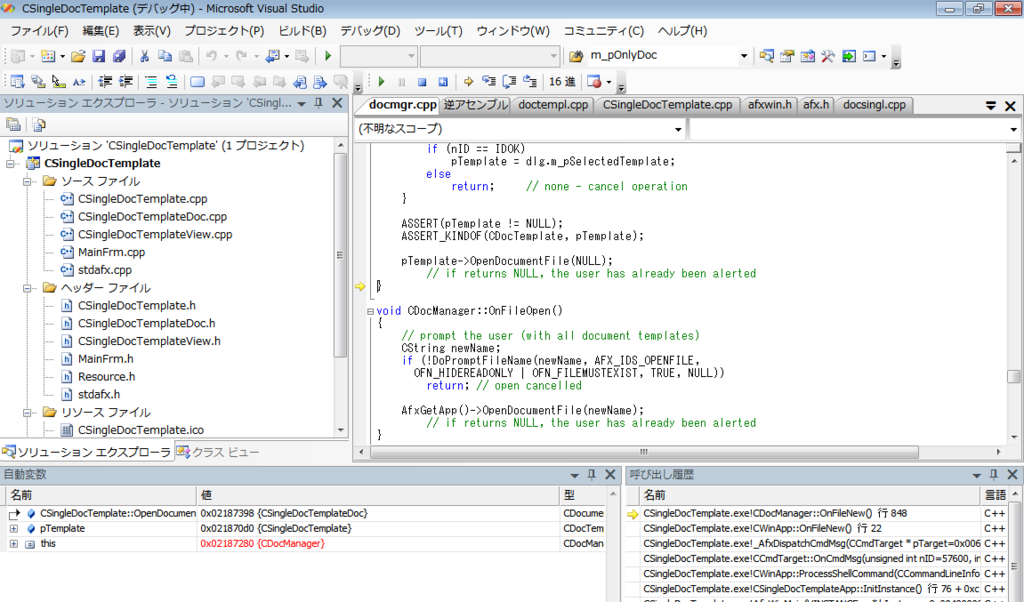Click the Step Into icon
The width and height of the screenshot is (1024, 602).
[488, 82]
